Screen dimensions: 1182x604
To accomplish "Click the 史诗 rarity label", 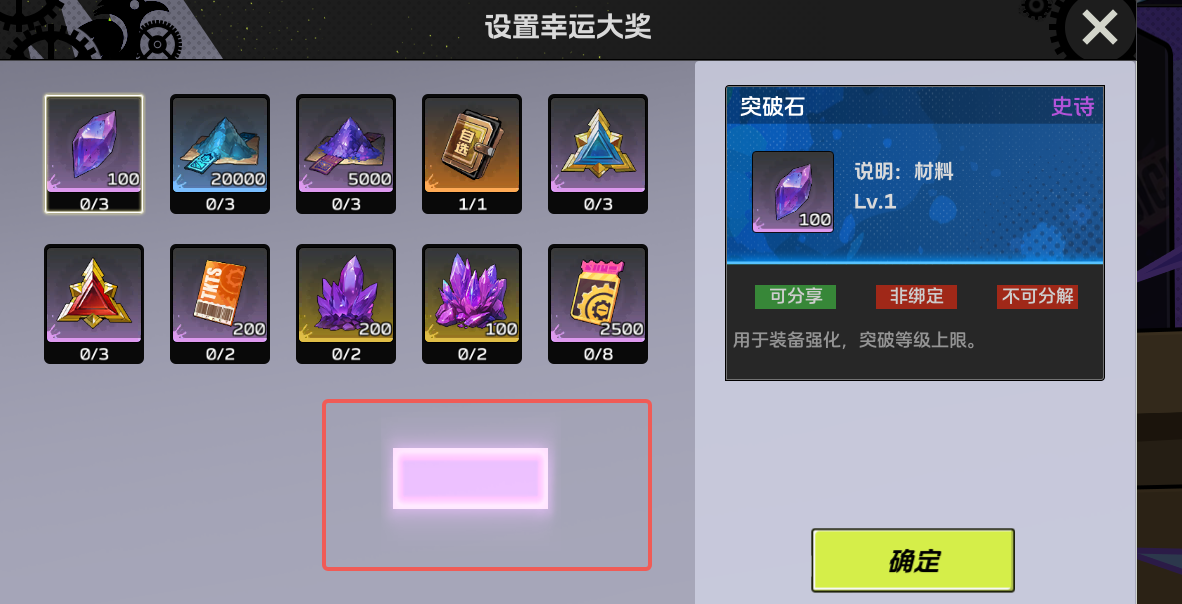I will pos(1073,107).
